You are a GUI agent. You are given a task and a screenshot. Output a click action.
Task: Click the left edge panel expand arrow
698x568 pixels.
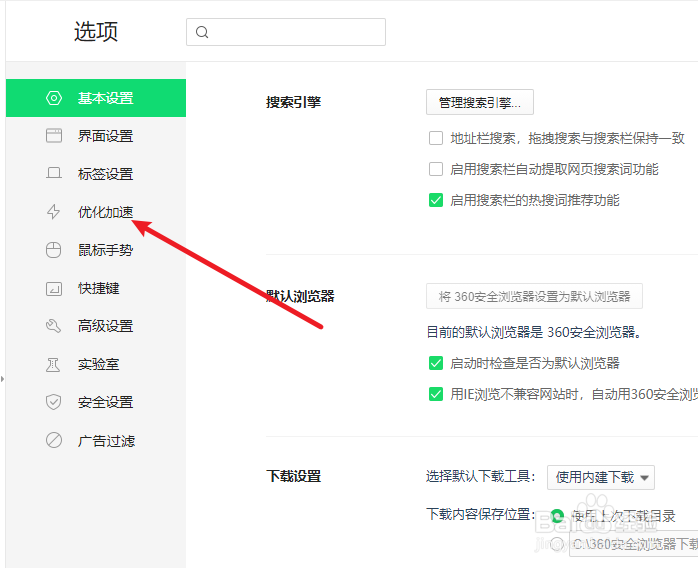[2, 379]
